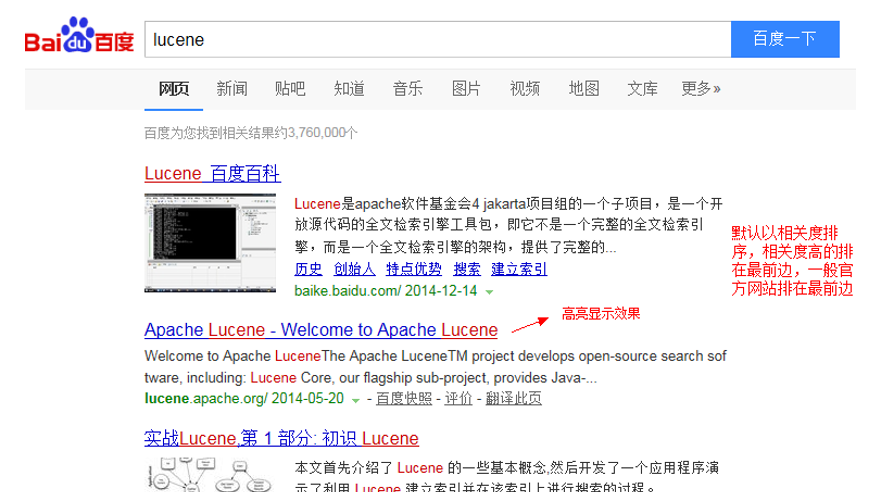Click the result count text 3,760,000个

tap(323, 133)
